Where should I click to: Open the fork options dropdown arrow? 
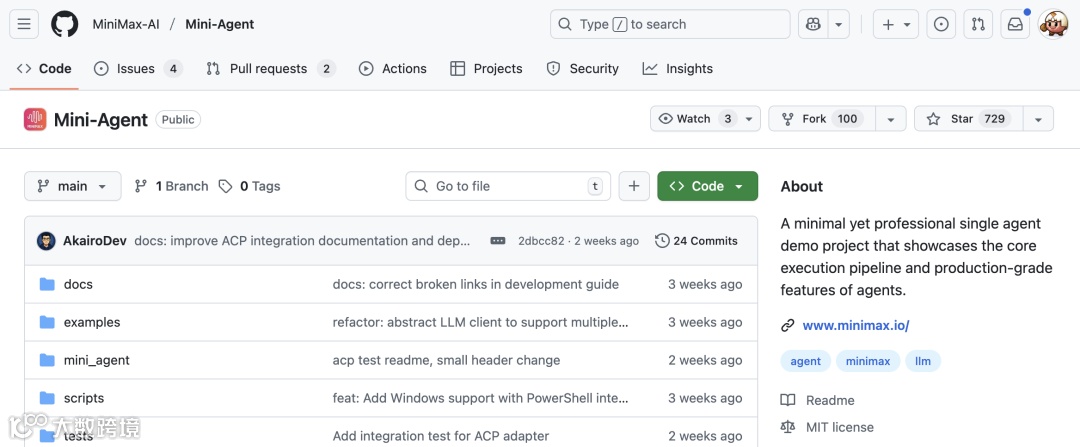[890, 119]
